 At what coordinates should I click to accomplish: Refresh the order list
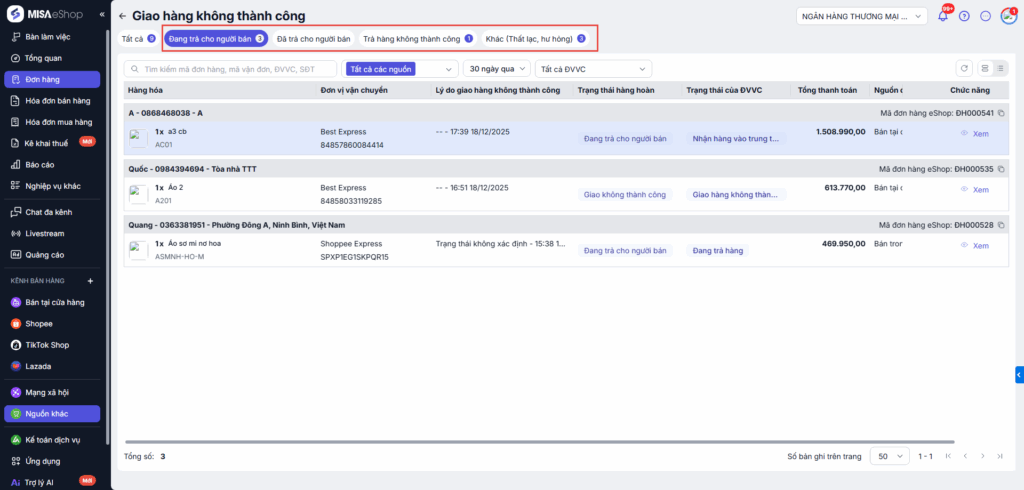pos(963,68)
